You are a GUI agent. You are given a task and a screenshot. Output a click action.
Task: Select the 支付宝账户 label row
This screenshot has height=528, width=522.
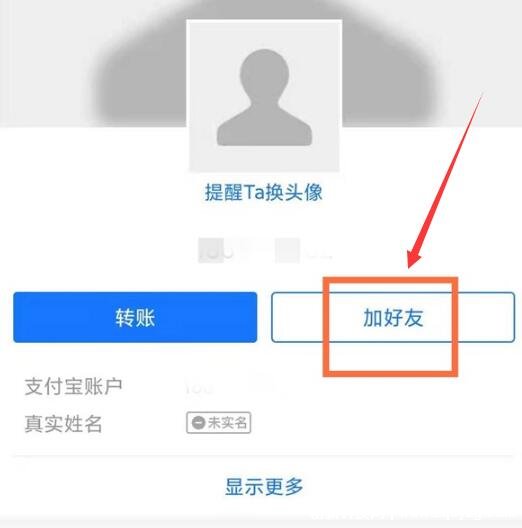[73, 387]
